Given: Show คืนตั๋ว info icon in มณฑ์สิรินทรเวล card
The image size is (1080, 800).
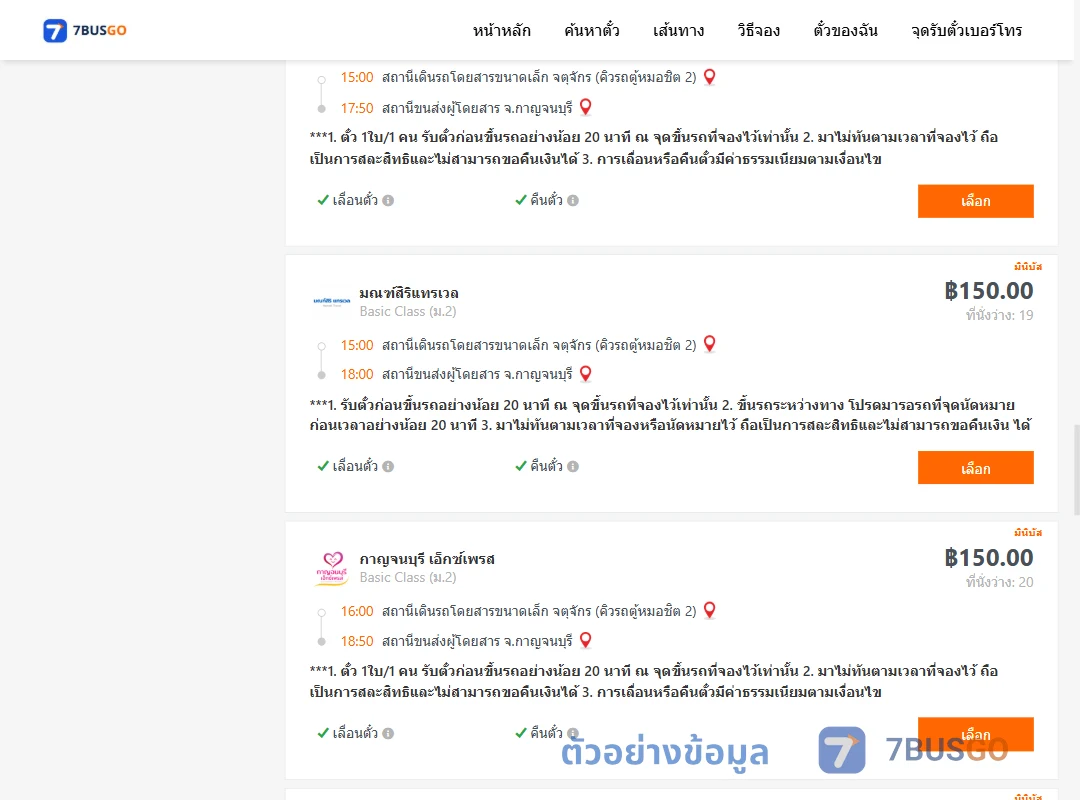Looking at the screenshot, I should [573, 466].
